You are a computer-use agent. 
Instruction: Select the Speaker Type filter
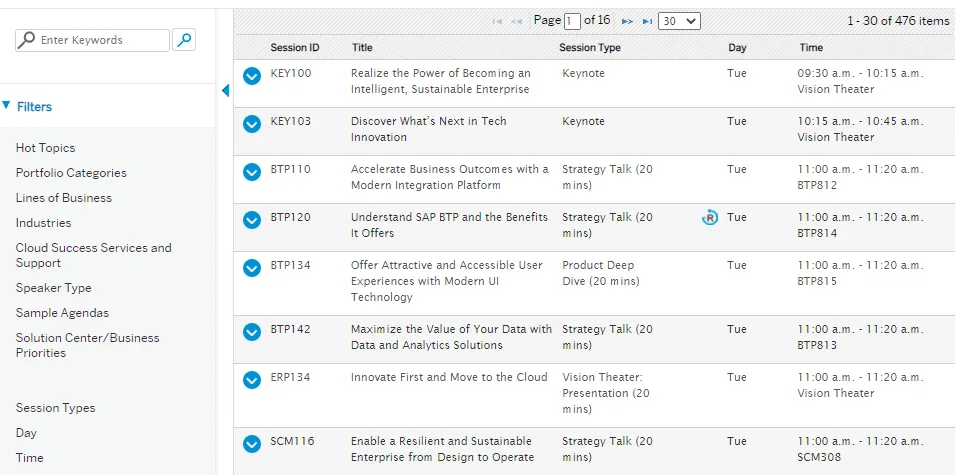53,288
